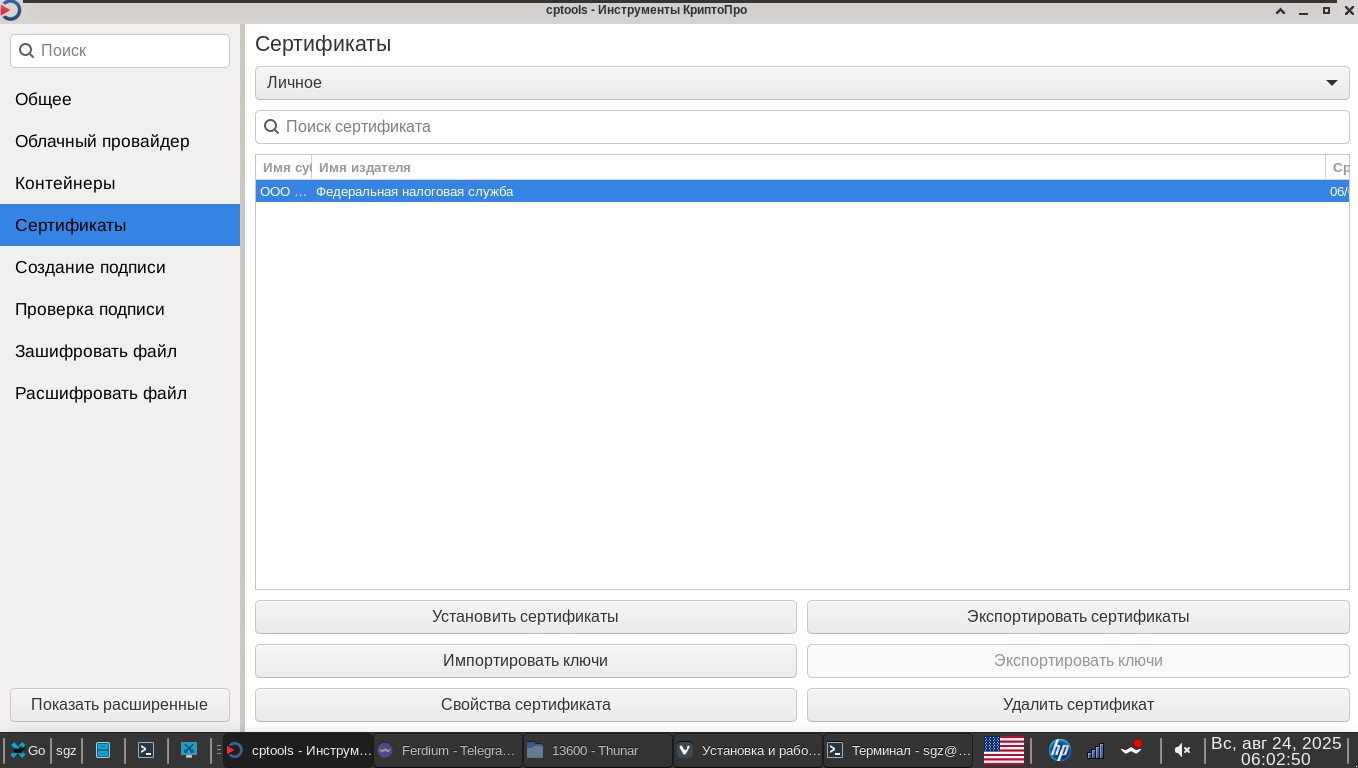This screenshot has width=1358, height=768.
Task: Switch to the Установка и рабо… taskbar window
Action: click(748, 750)
